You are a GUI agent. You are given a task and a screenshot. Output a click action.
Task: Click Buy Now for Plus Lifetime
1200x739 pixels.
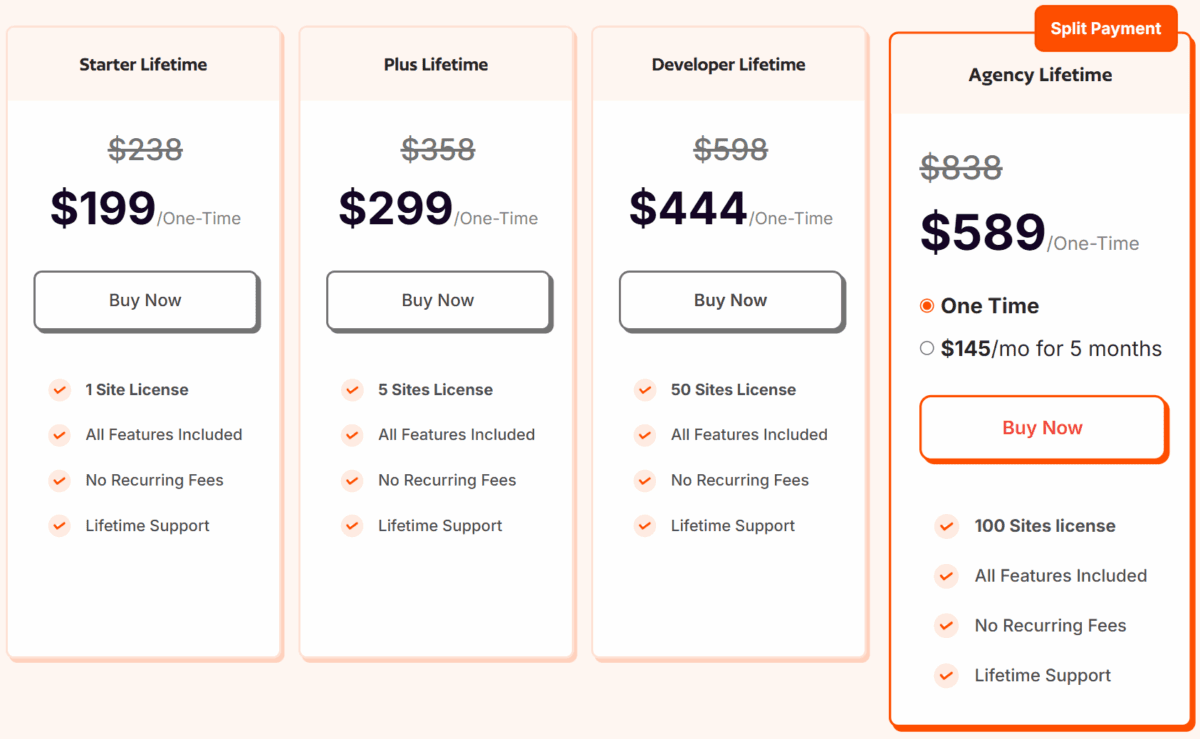[438, 300]
